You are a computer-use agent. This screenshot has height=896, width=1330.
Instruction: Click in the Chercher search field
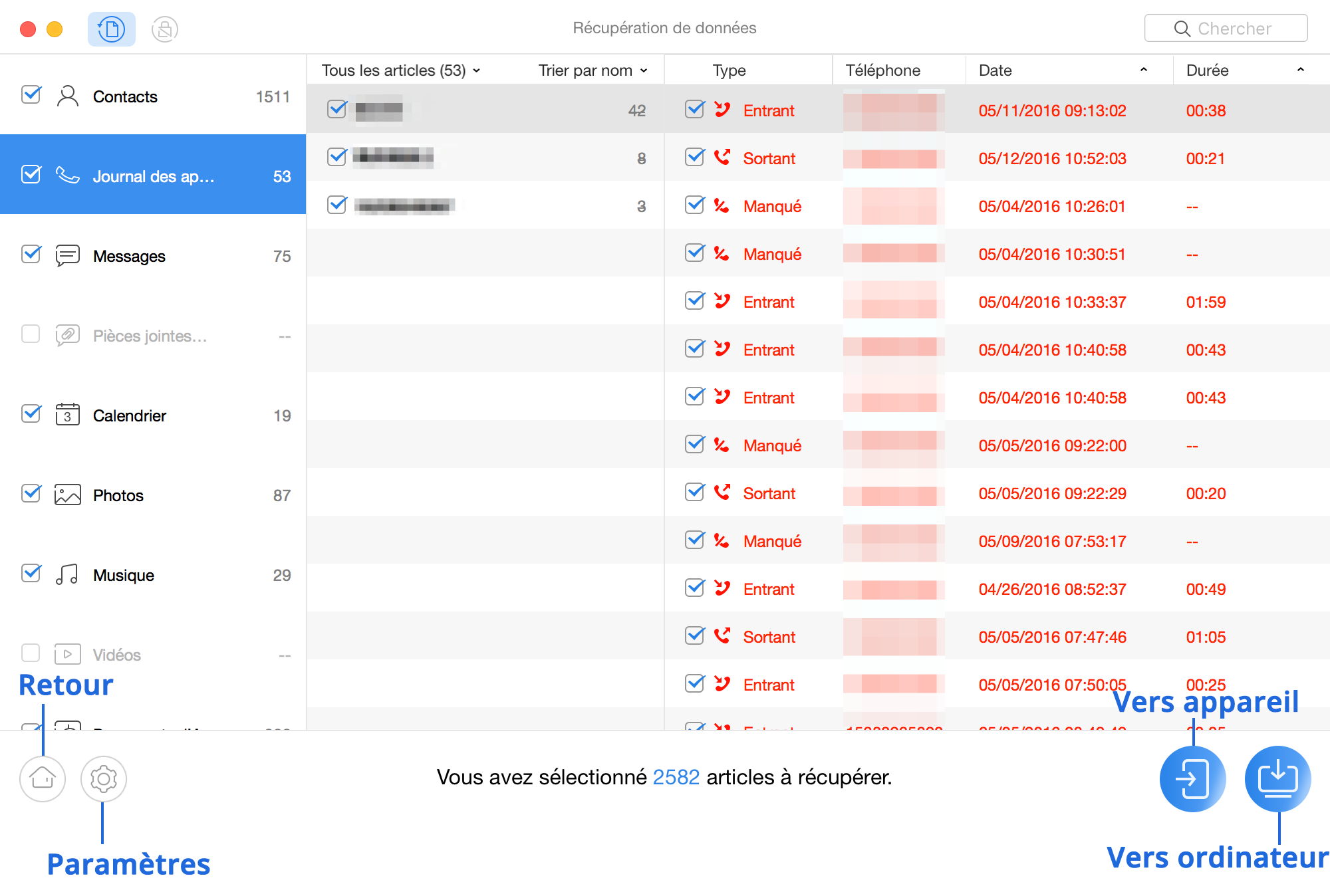pos(1226,29)
